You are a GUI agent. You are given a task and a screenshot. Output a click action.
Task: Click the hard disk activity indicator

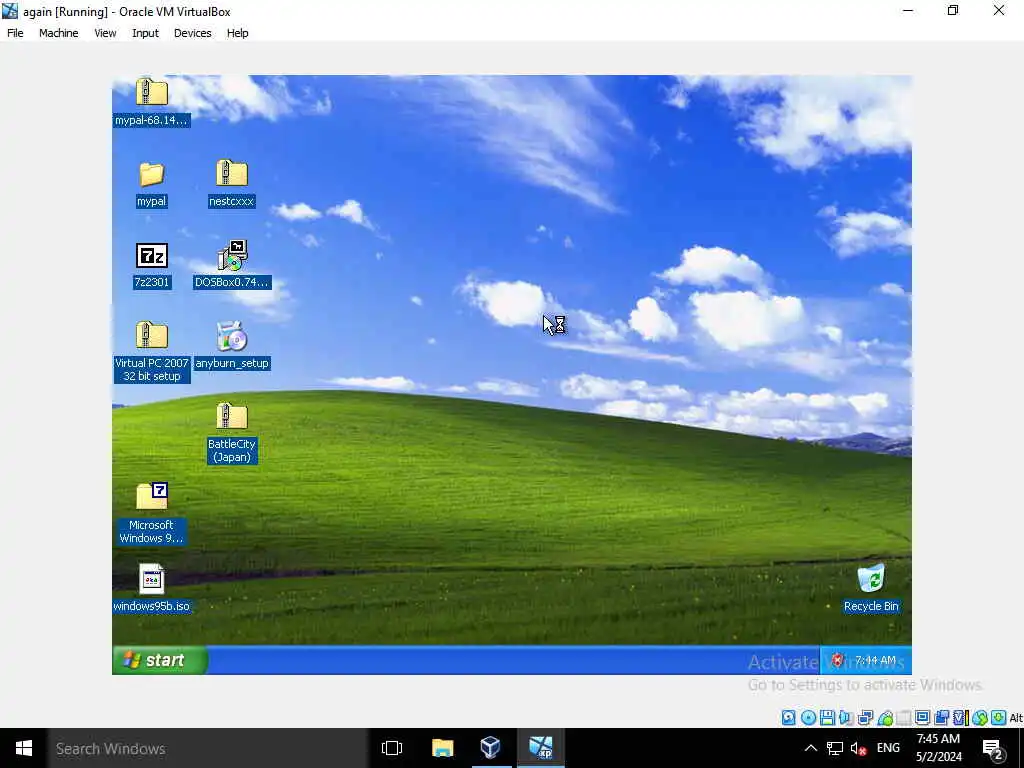click(789, 718)
